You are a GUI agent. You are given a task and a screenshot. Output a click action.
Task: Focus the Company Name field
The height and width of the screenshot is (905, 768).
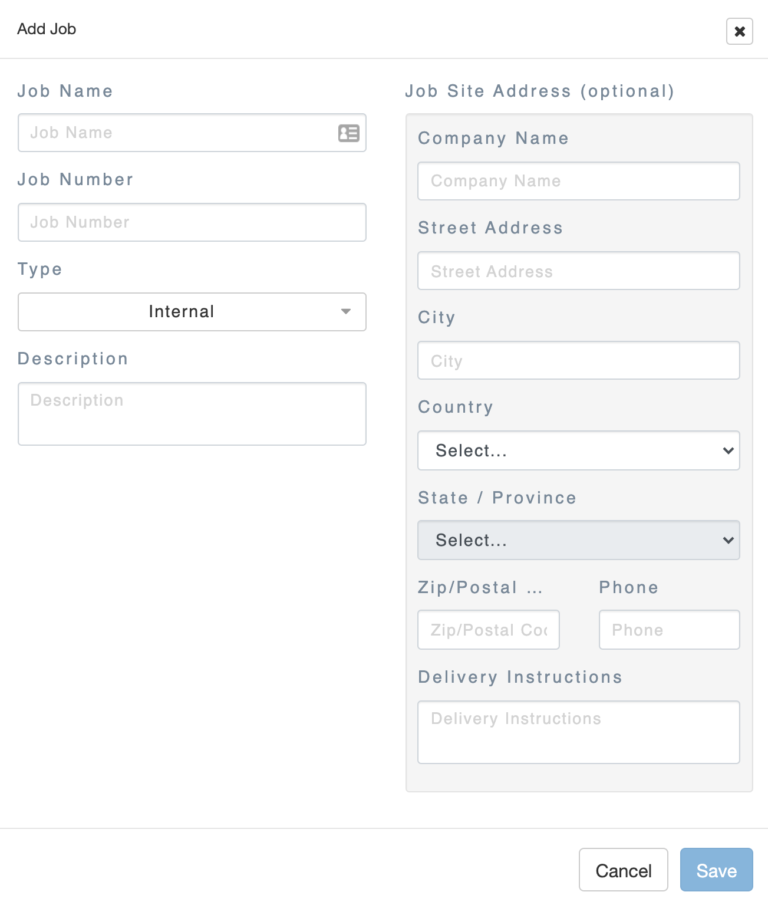pos(578,181)
